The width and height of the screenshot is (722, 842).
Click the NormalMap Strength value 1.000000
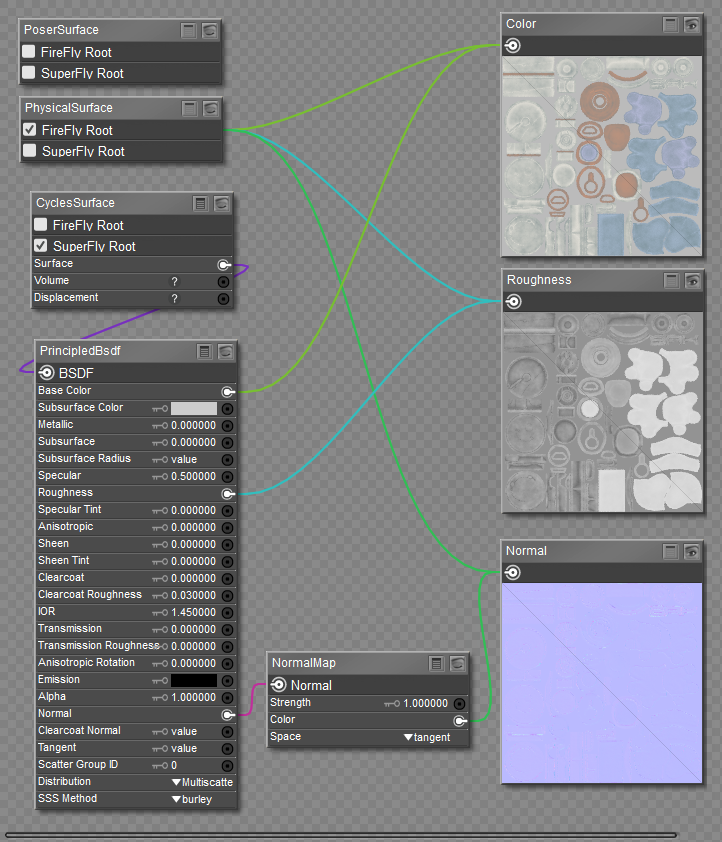coord(425,703)
